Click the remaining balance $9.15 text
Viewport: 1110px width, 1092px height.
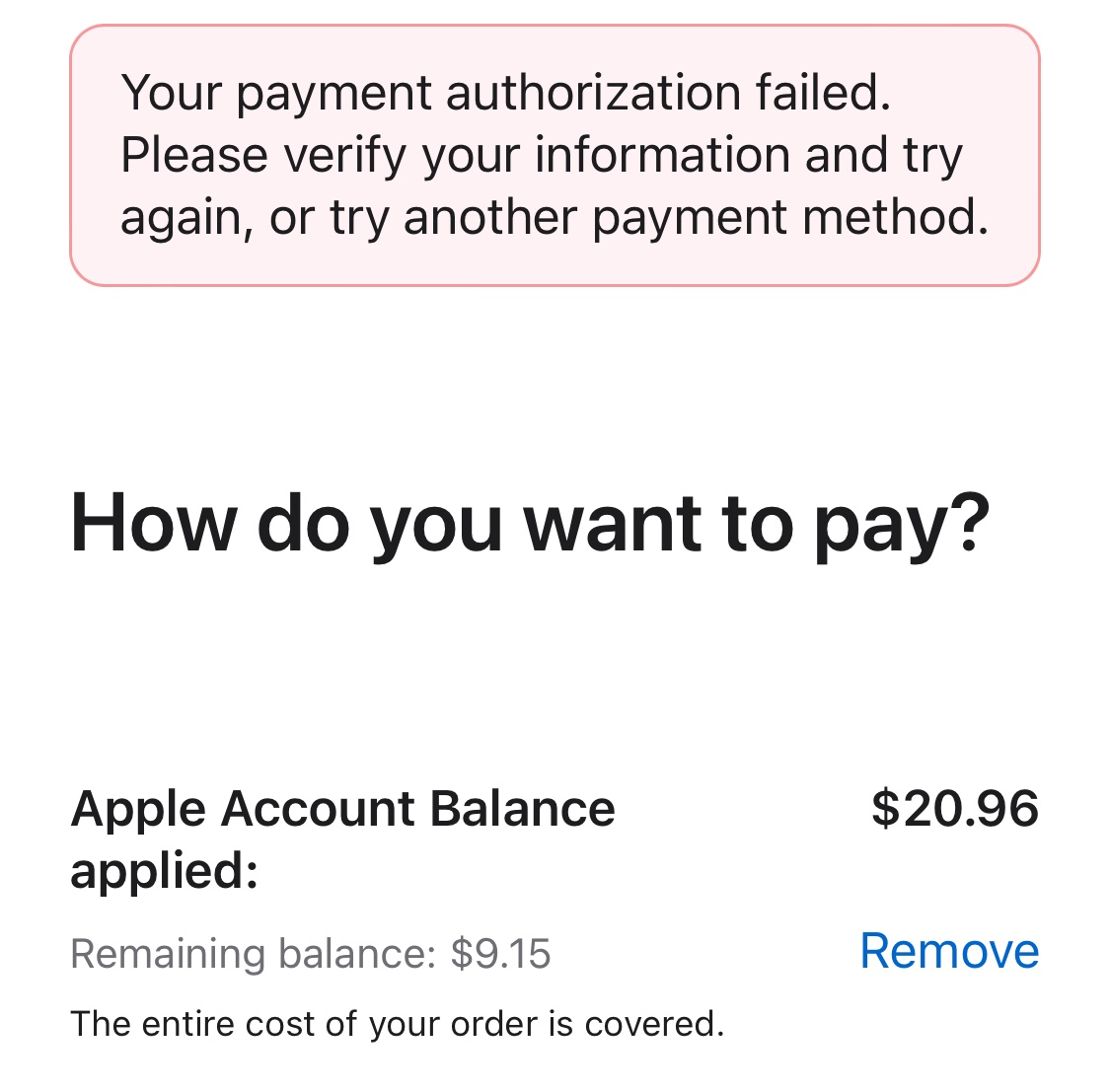click(x=311, y=952)
